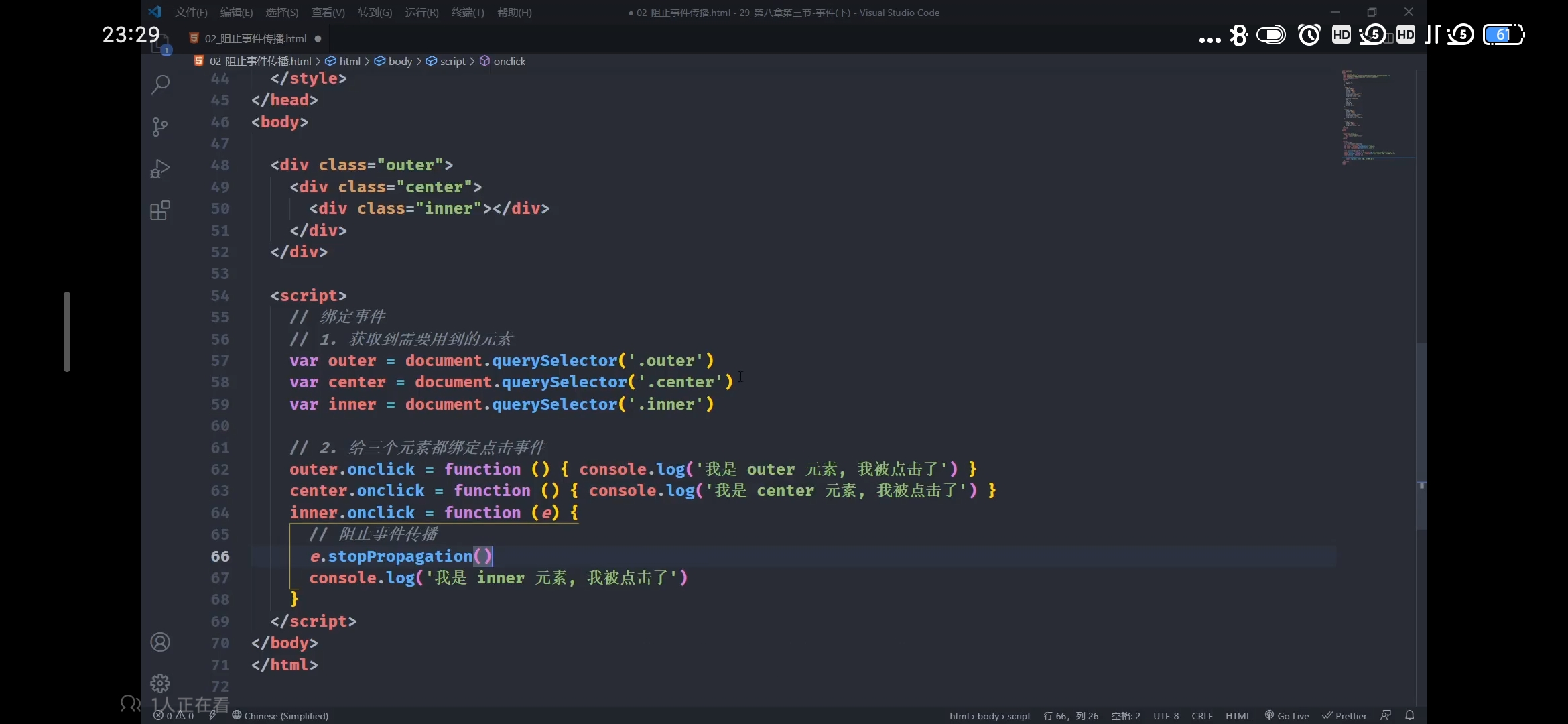Click the Go Live status bar button

coord(1287,715)
